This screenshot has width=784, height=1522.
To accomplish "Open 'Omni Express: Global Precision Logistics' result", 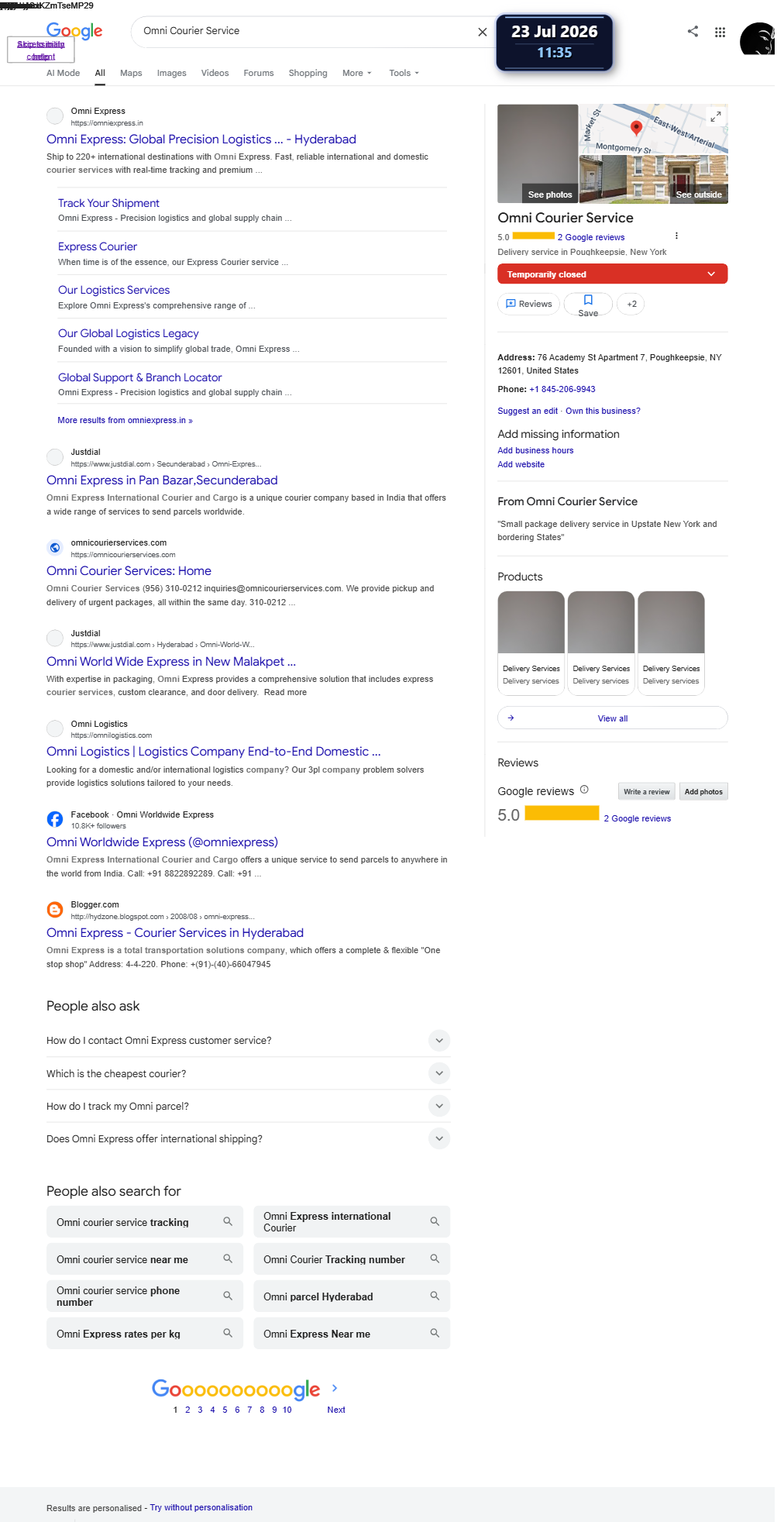I will point(201,139).
